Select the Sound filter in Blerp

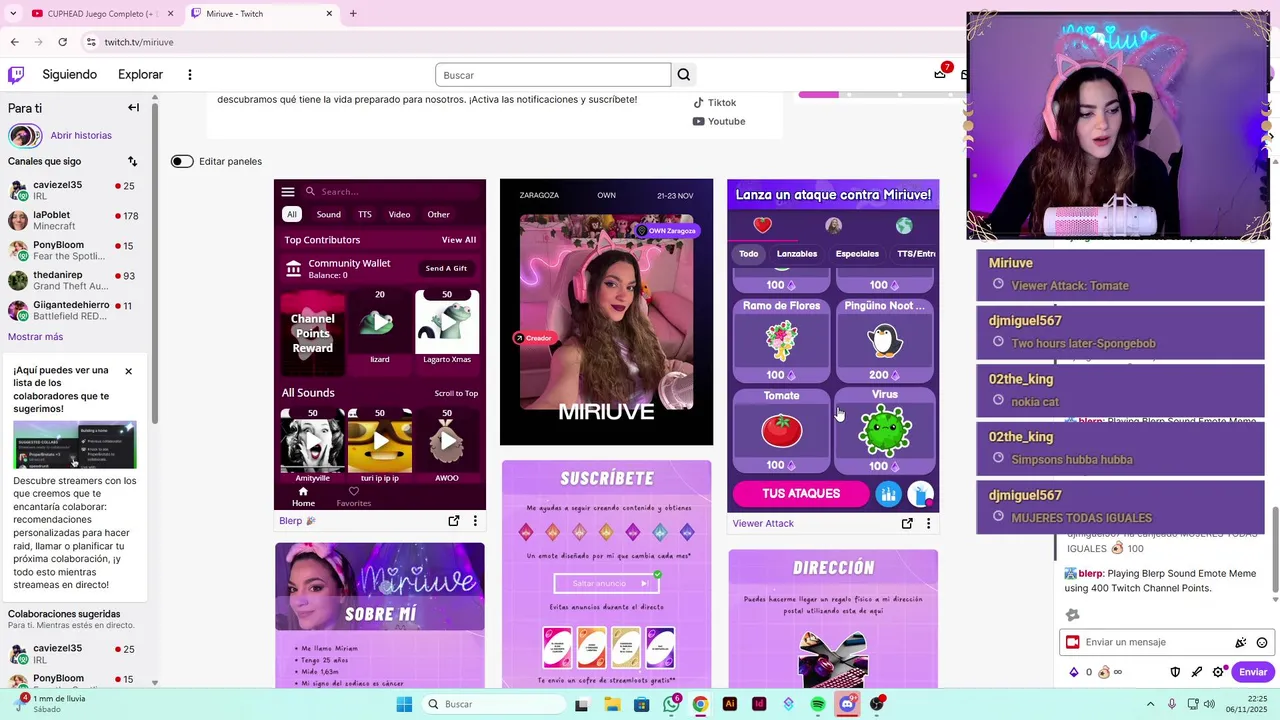pyautogui.click(x=329, y=214)
